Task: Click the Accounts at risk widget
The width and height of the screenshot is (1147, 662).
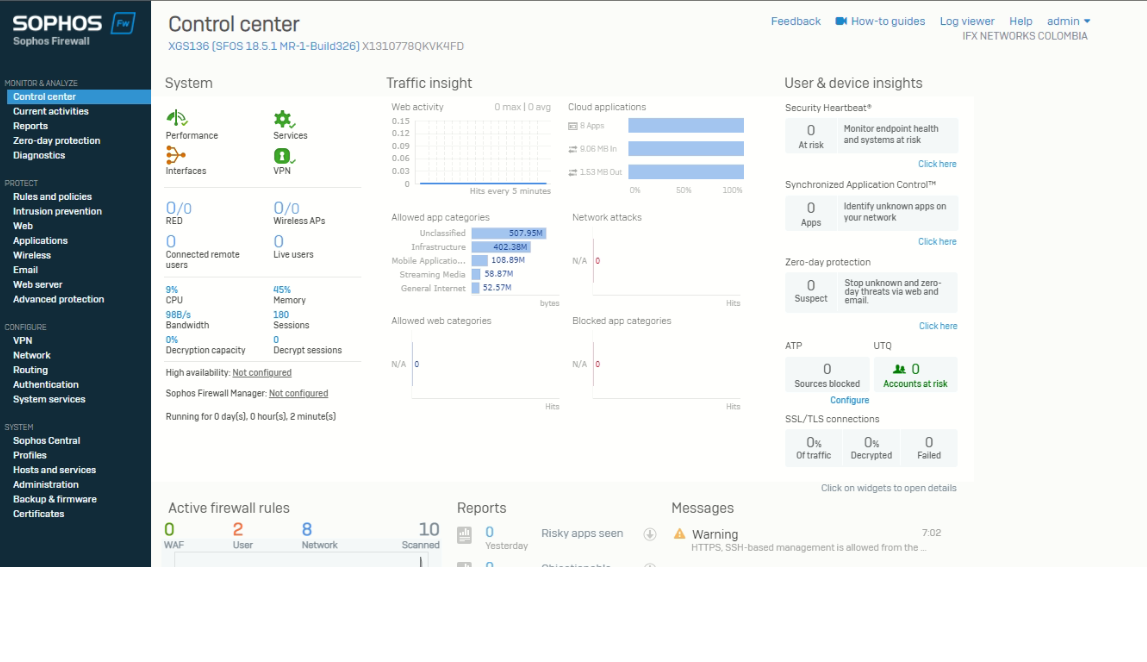Action: pos(914,374)
